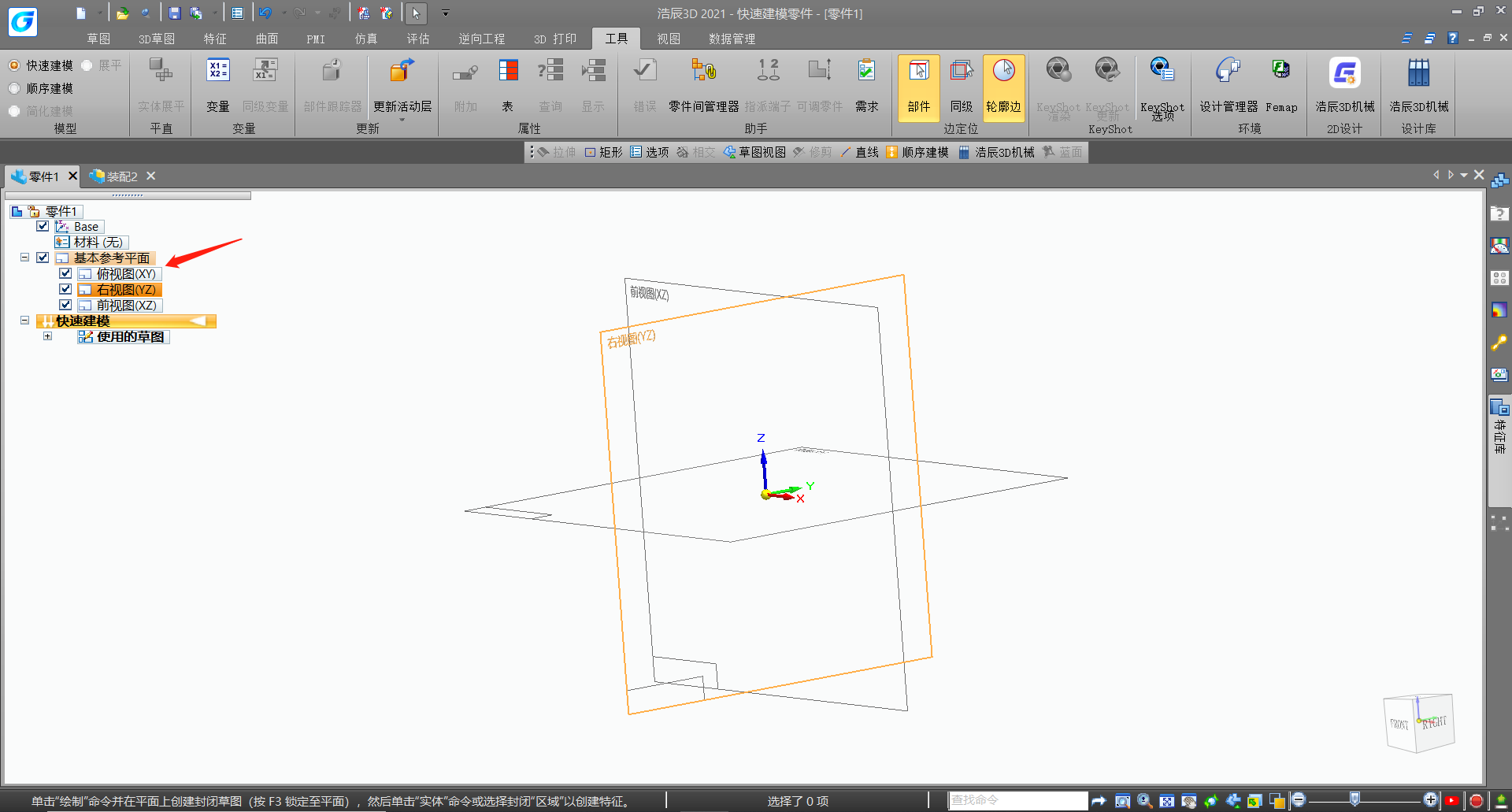Click the zoom-in plus button

pos(1431,800)
